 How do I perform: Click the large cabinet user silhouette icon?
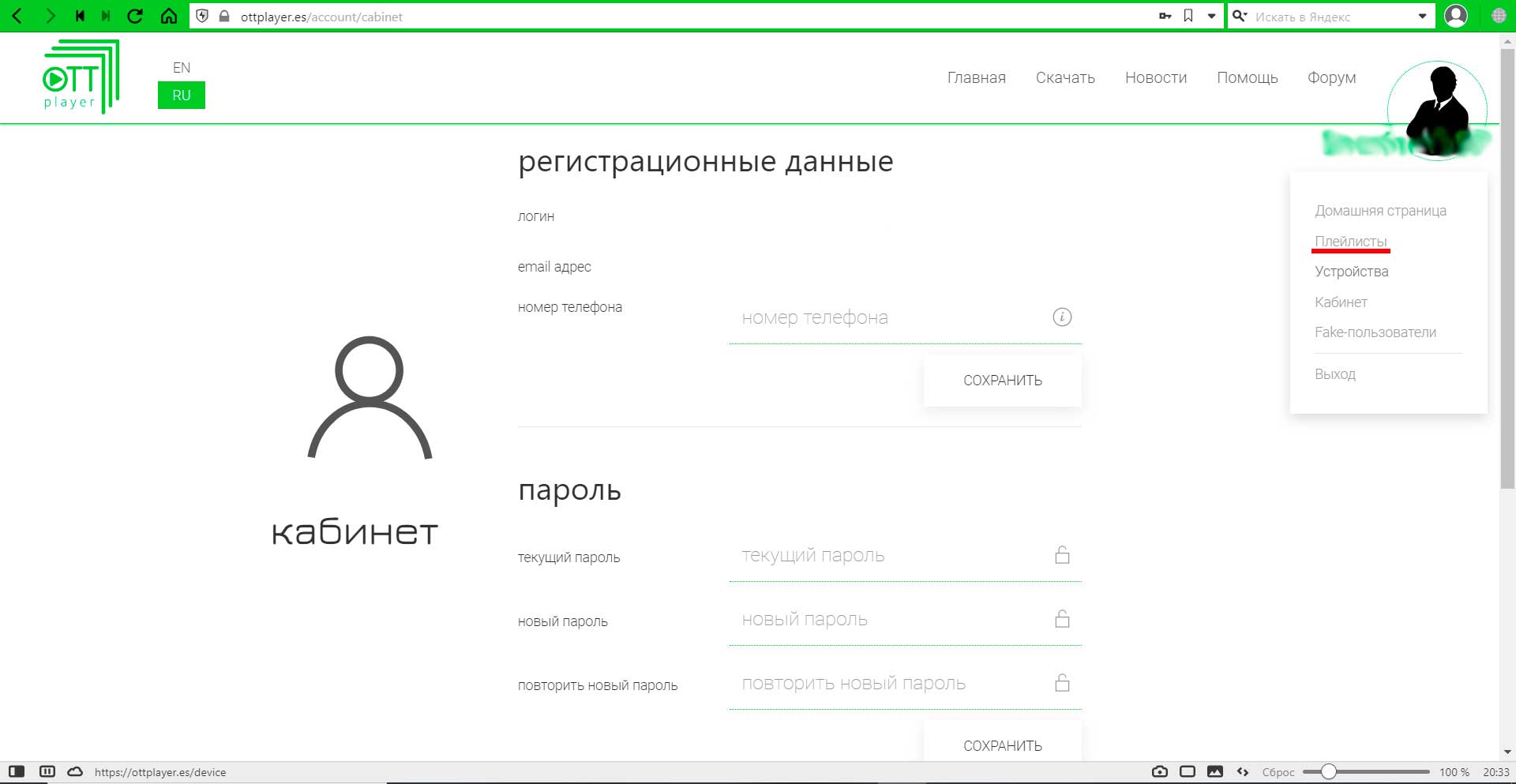point(370,397)
